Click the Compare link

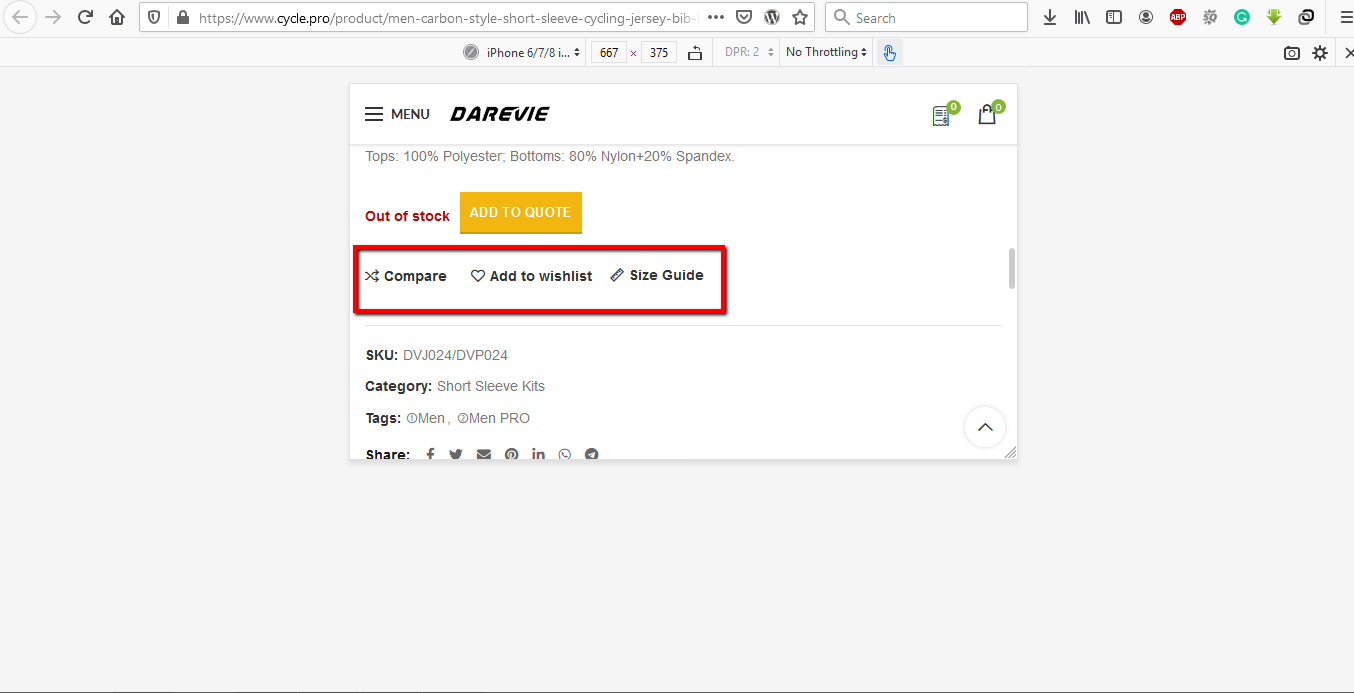[406, 276]
